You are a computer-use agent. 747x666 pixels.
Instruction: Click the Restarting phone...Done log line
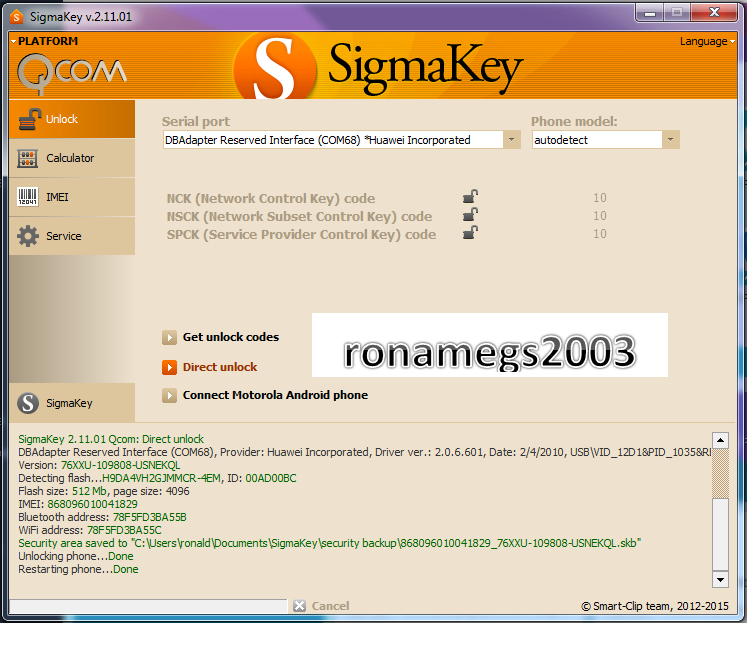78,569
